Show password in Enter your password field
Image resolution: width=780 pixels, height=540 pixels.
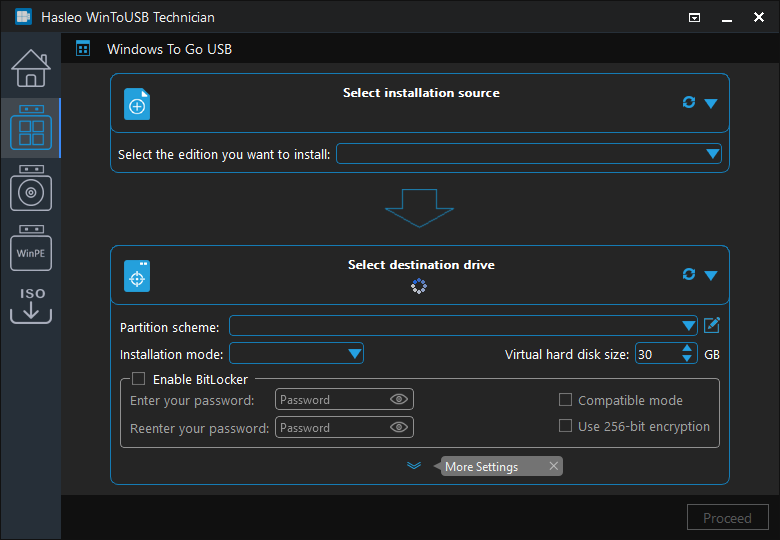tap(399, 399)
